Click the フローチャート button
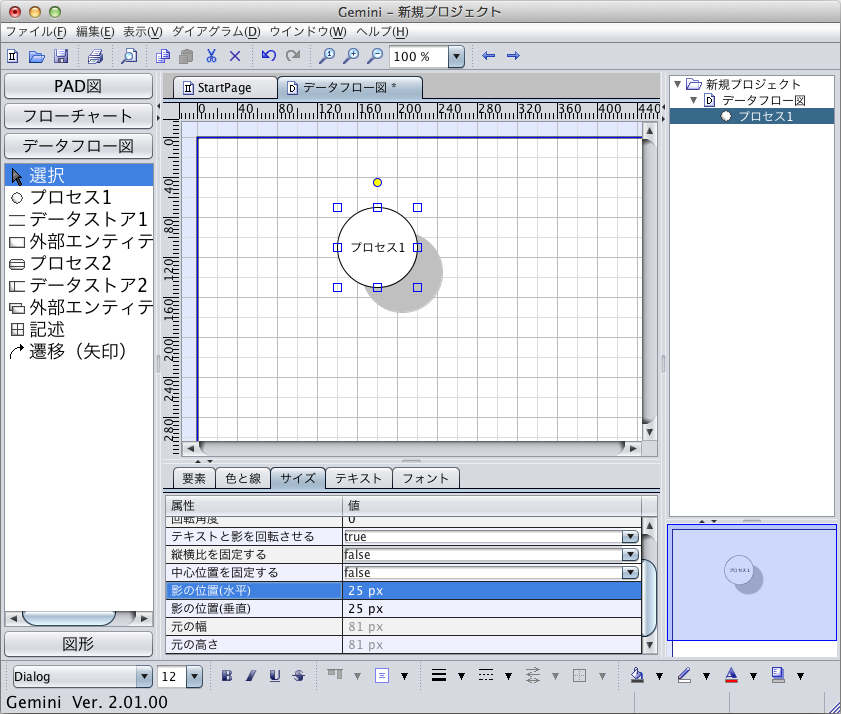Viewport: 841px width, 714px height. tap(78, 116)
